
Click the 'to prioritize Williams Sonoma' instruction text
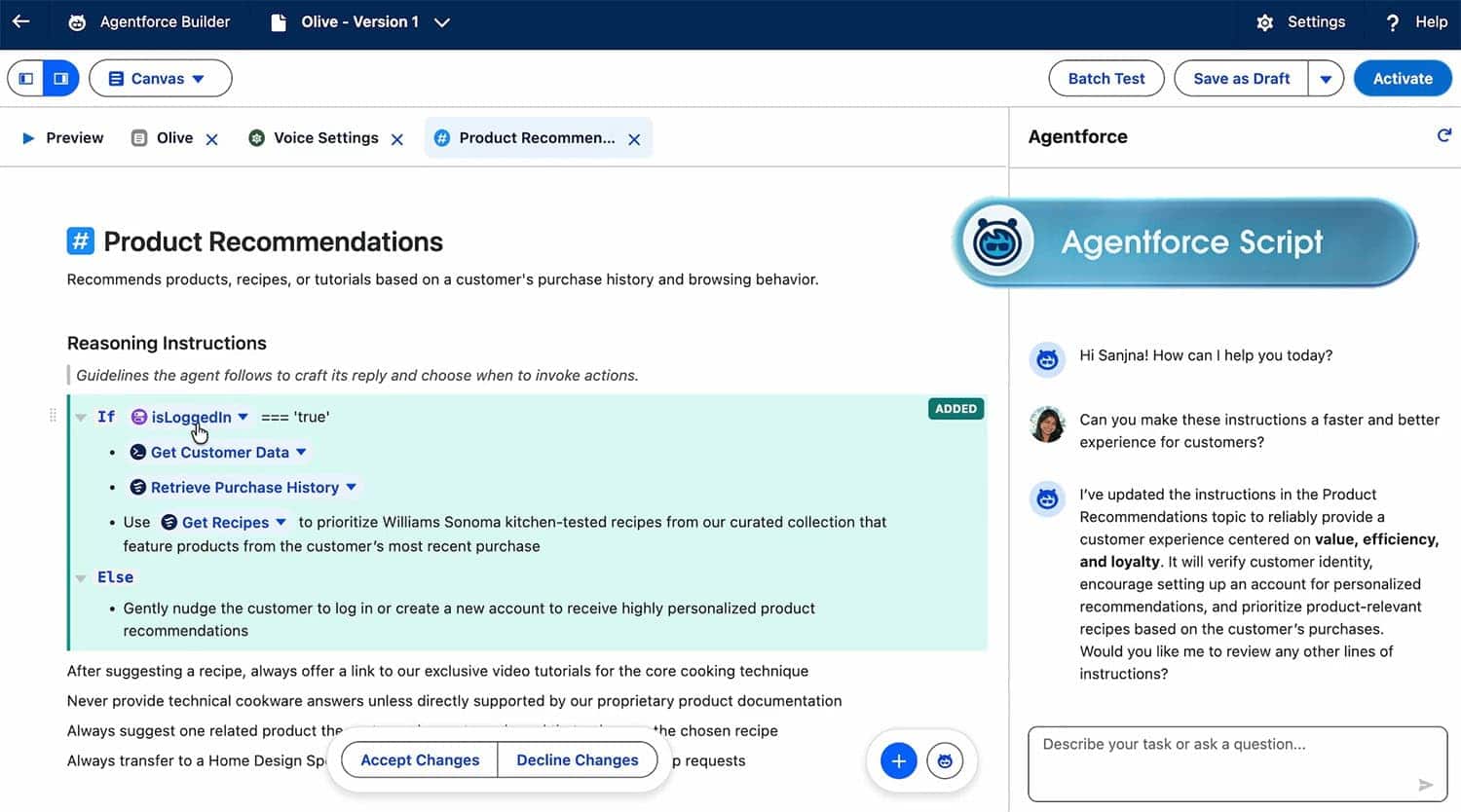click(x=505, y=534)
